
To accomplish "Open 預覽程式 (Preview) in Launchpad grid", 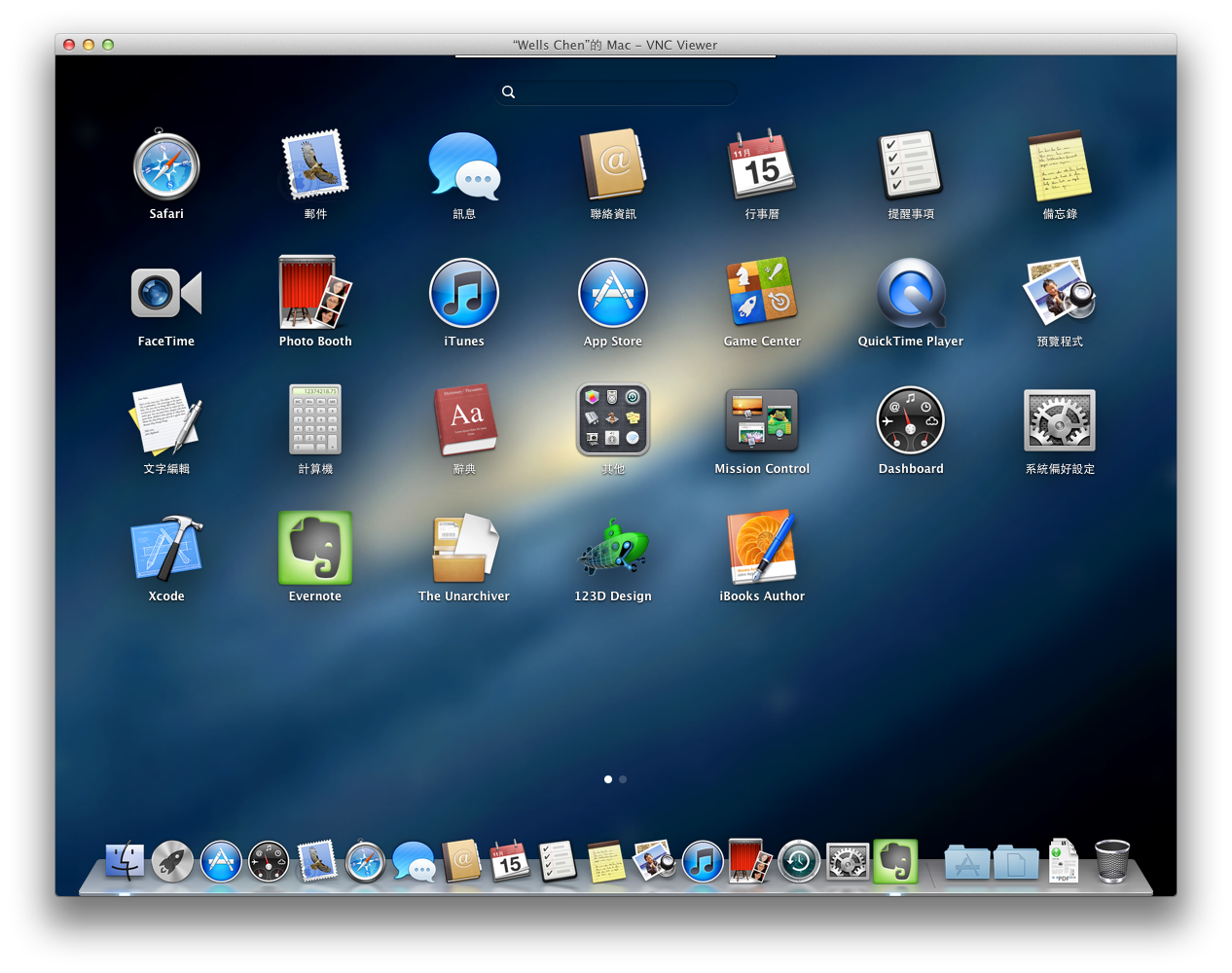I will click(1060, 291).
